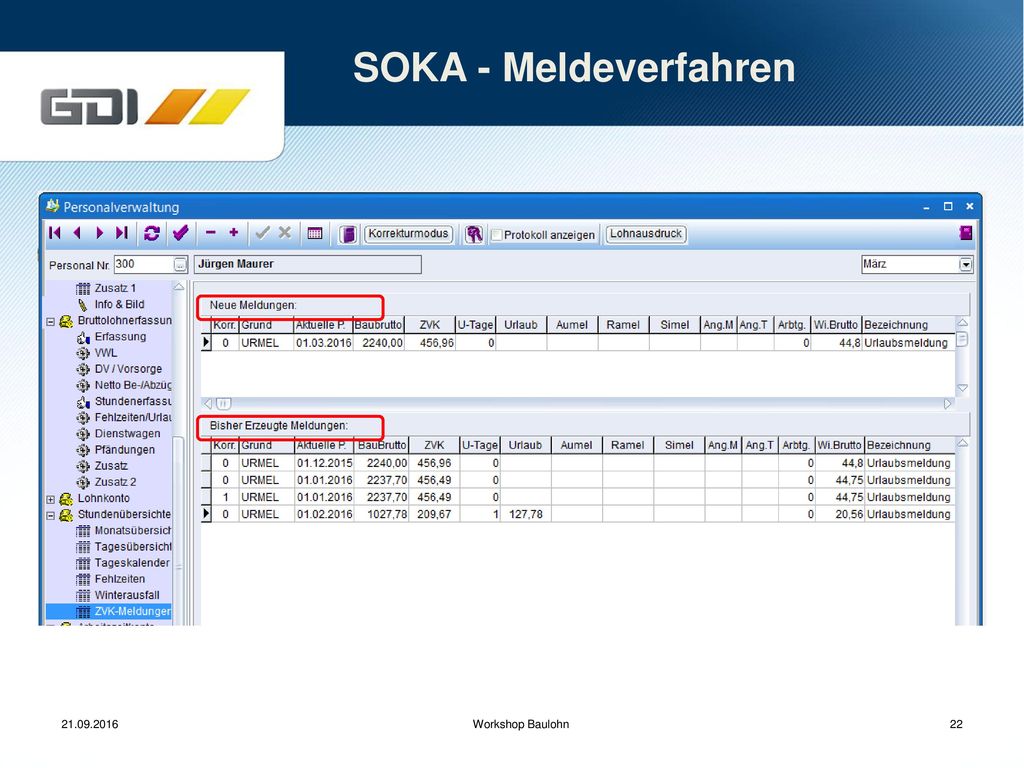Click ZVK column header in Bisher Erzeugte Meldungen

point(434,445)
